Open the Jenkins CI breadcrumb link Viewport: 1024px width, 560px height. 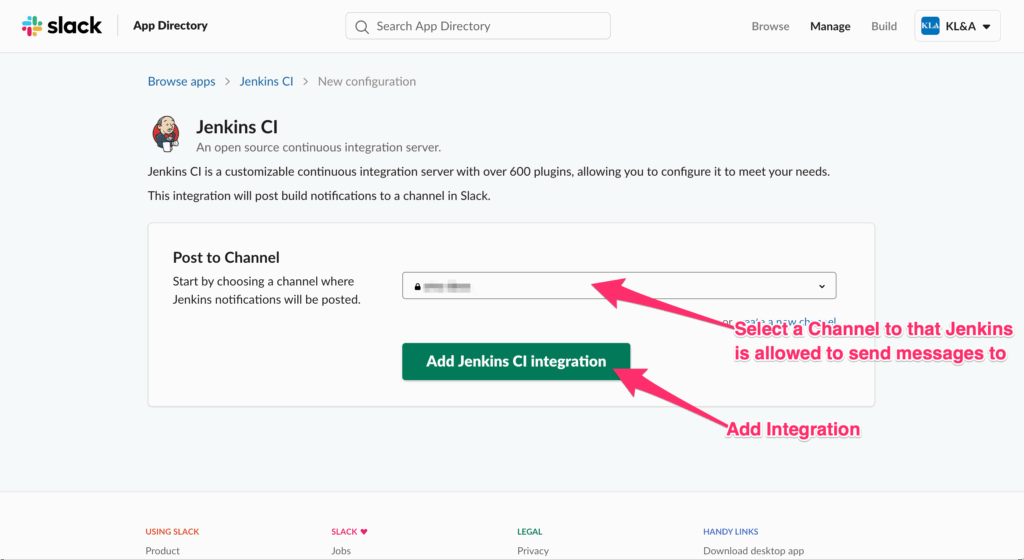click(266, 81)
